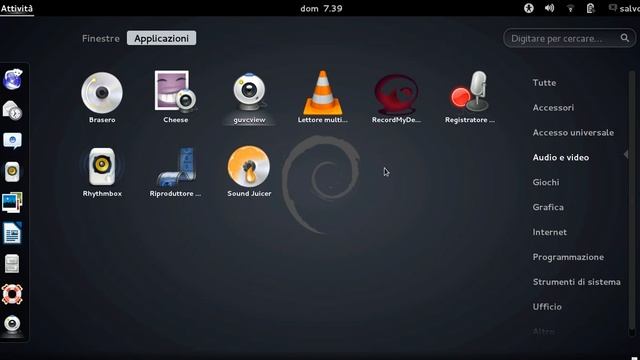Select the Audio e video category
The image size is (640, 360).
click(560, 158)
